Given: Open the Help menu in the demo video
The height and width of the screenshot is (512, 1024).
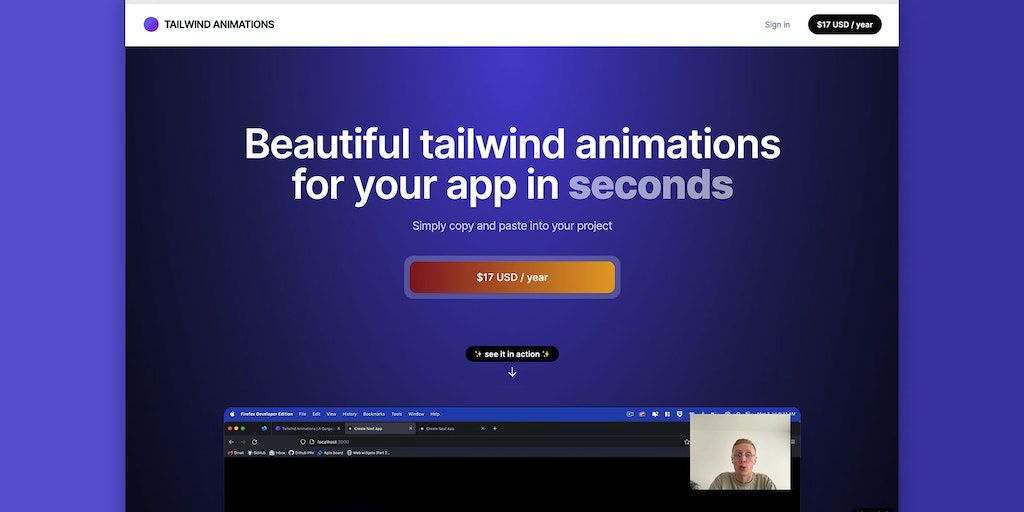Looking at the screenshot, I should (435, 414).
